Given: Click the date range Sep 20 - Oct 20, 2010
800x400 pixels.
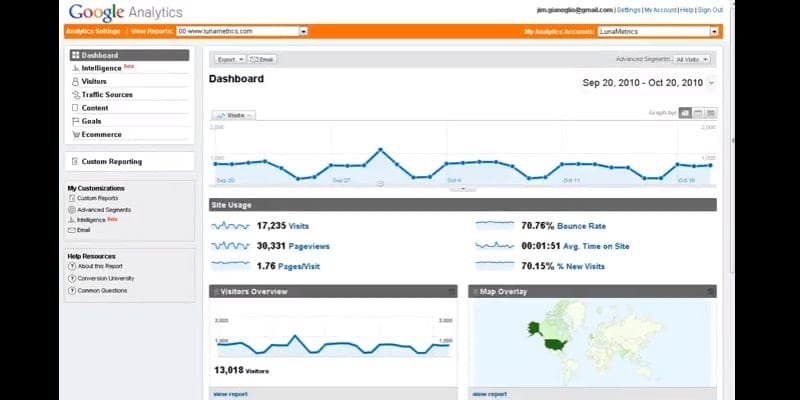Looking at the screenshot, I should point(642,83).
